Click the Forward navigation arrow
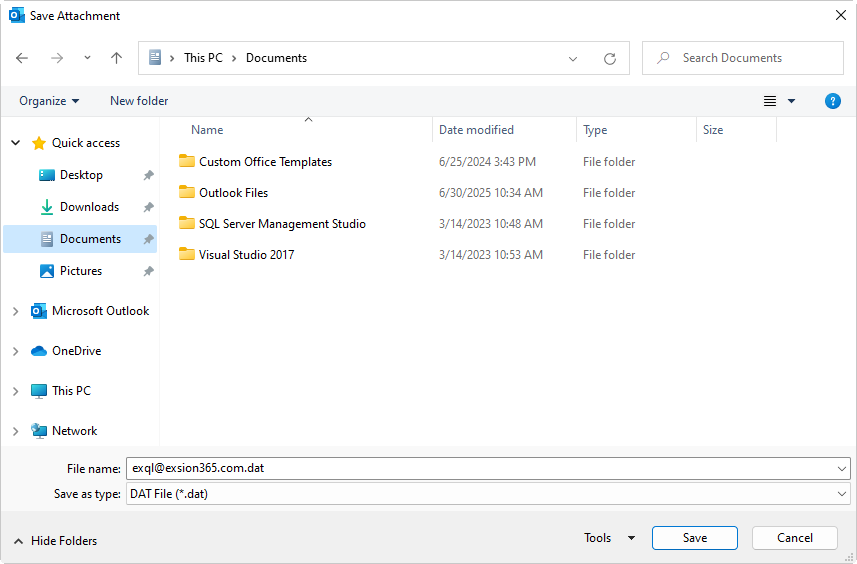 57,58
